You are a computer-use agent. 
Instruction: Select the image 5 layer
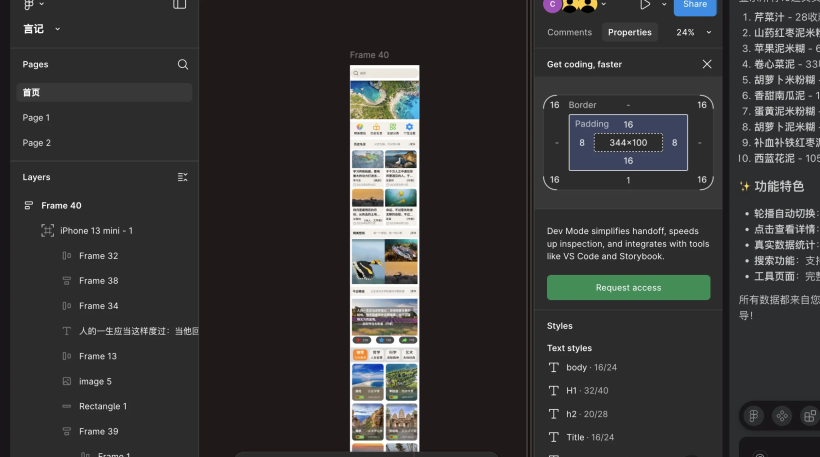[95, 381]
